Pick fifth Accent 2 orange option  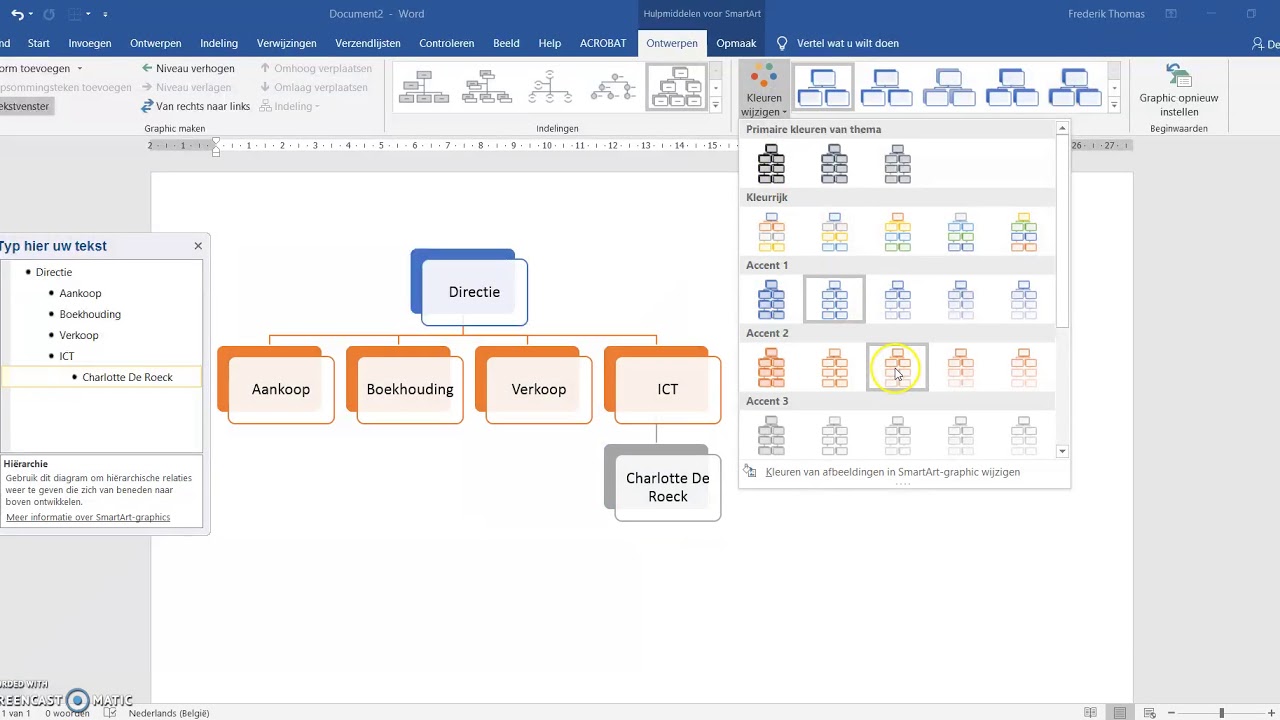pyautogui.click(x=1023, y=368)
